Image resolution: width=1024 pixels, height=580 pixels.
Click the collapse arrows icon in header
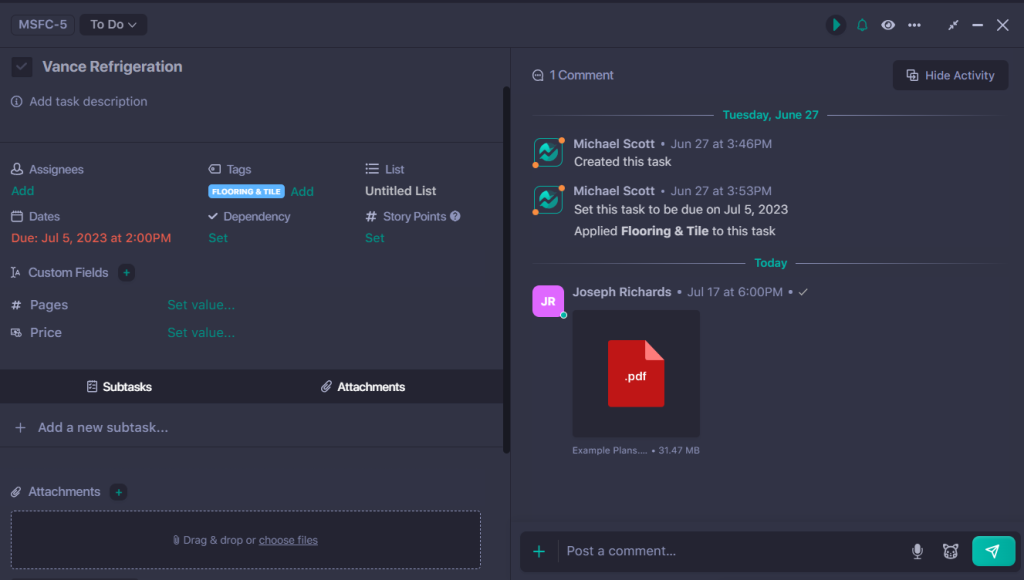(x=953, y=25)
